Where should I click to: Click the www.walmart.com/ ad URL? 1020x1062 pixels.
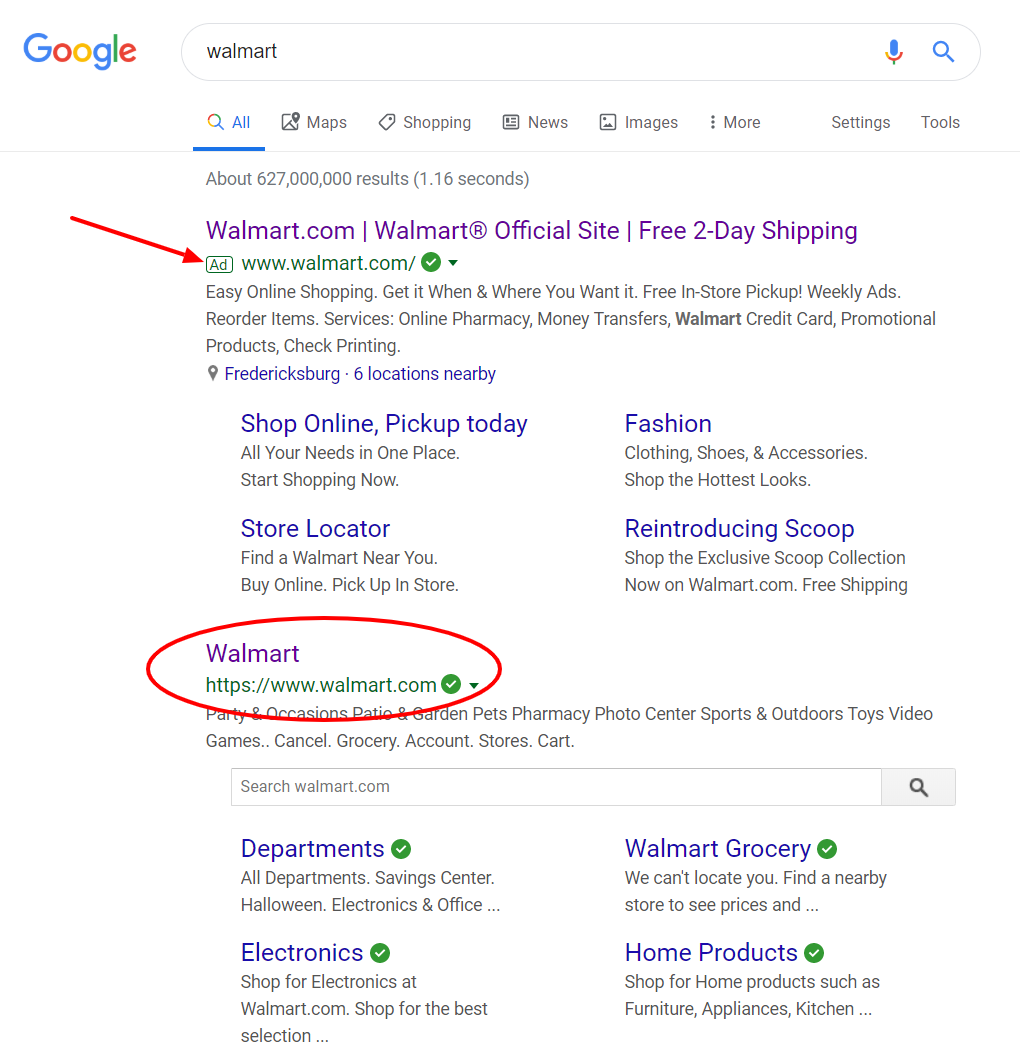tap(328, 263)
